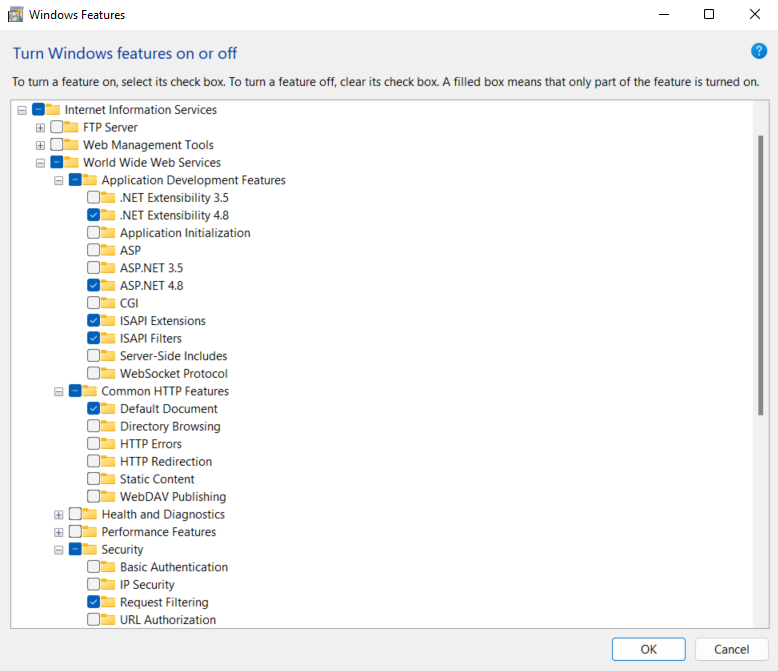
Task: Click the ASP folder icon
Action: 108,250
